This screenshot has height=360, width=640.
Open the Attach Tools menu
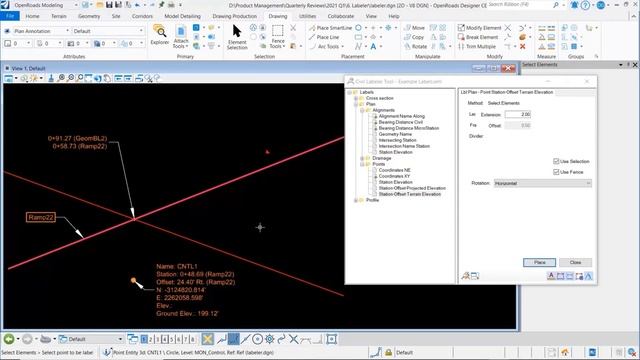pos(180,37)
